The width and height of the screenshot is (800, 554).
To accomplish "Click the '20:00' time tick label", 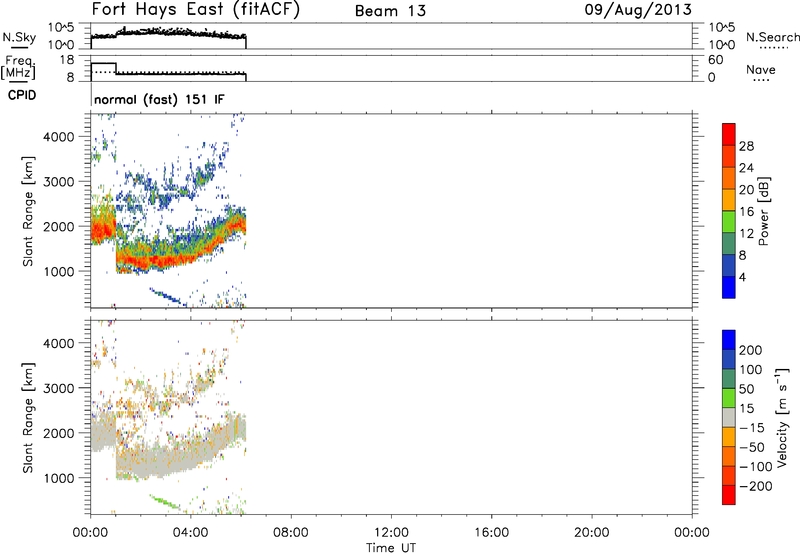I will click(x=591, y=533).
